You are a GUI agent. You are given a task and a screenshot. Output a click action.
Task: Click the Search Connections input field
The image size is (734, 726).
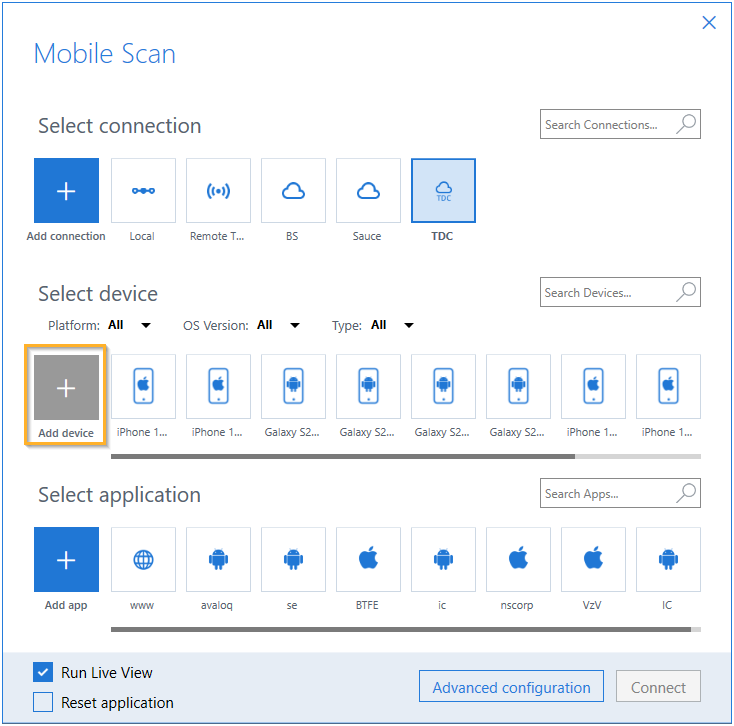(606, 125)
